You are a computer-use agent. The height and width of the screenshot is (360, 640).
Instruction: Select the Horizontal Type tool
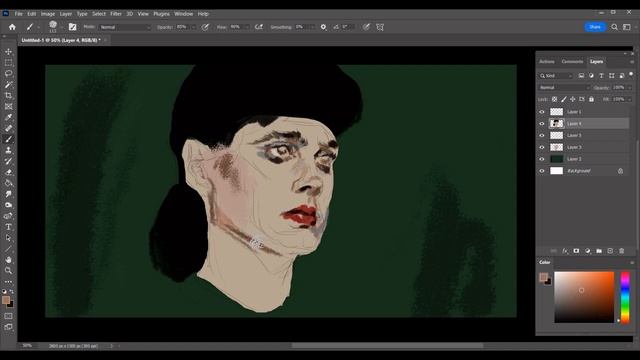pos(8,227)
